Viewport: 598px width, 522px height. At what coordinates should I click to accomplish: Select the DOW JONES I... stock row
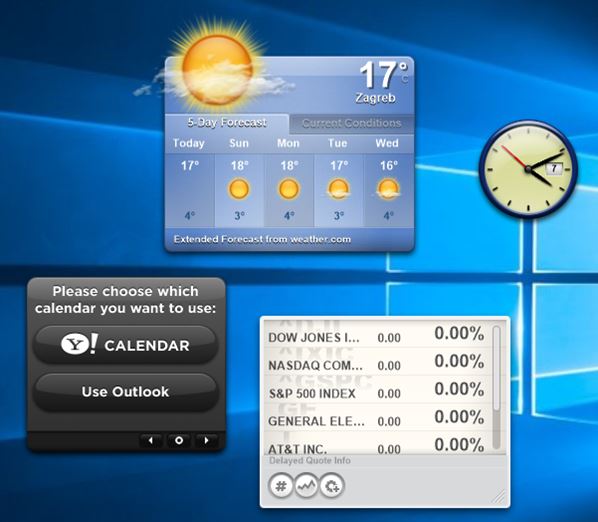click(377, 335)
